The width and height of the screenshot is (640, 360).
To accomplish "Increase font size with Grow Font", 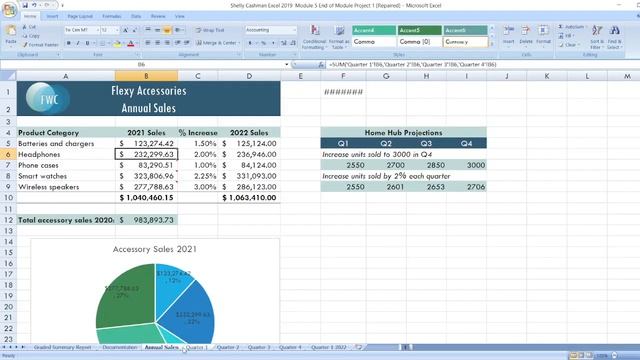I will pos(125,30).
